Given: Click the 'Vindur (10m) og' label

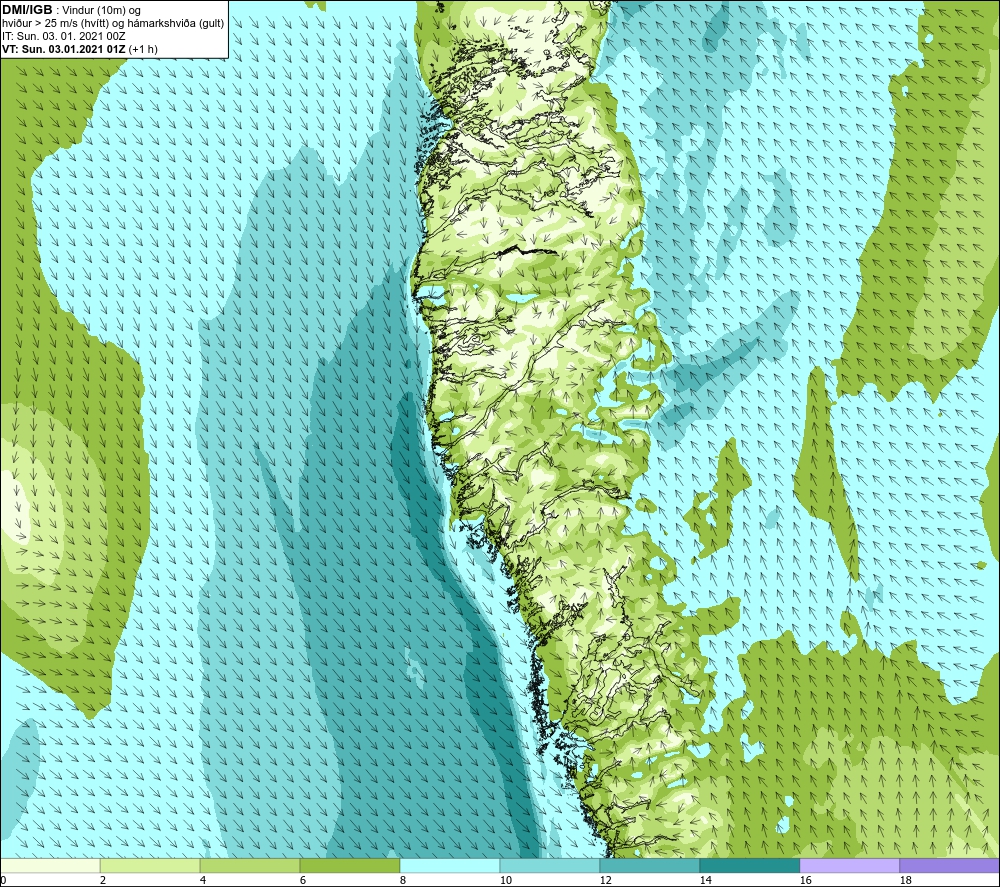Looking at the screenshot, I should [101, 11].
